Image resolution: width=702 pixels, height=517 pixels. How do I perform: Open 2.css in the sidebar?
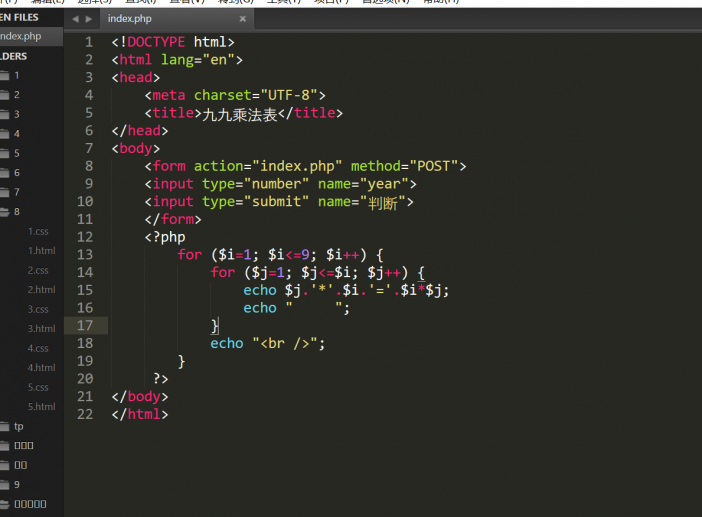pyautogui.click(x=38, y=270)
